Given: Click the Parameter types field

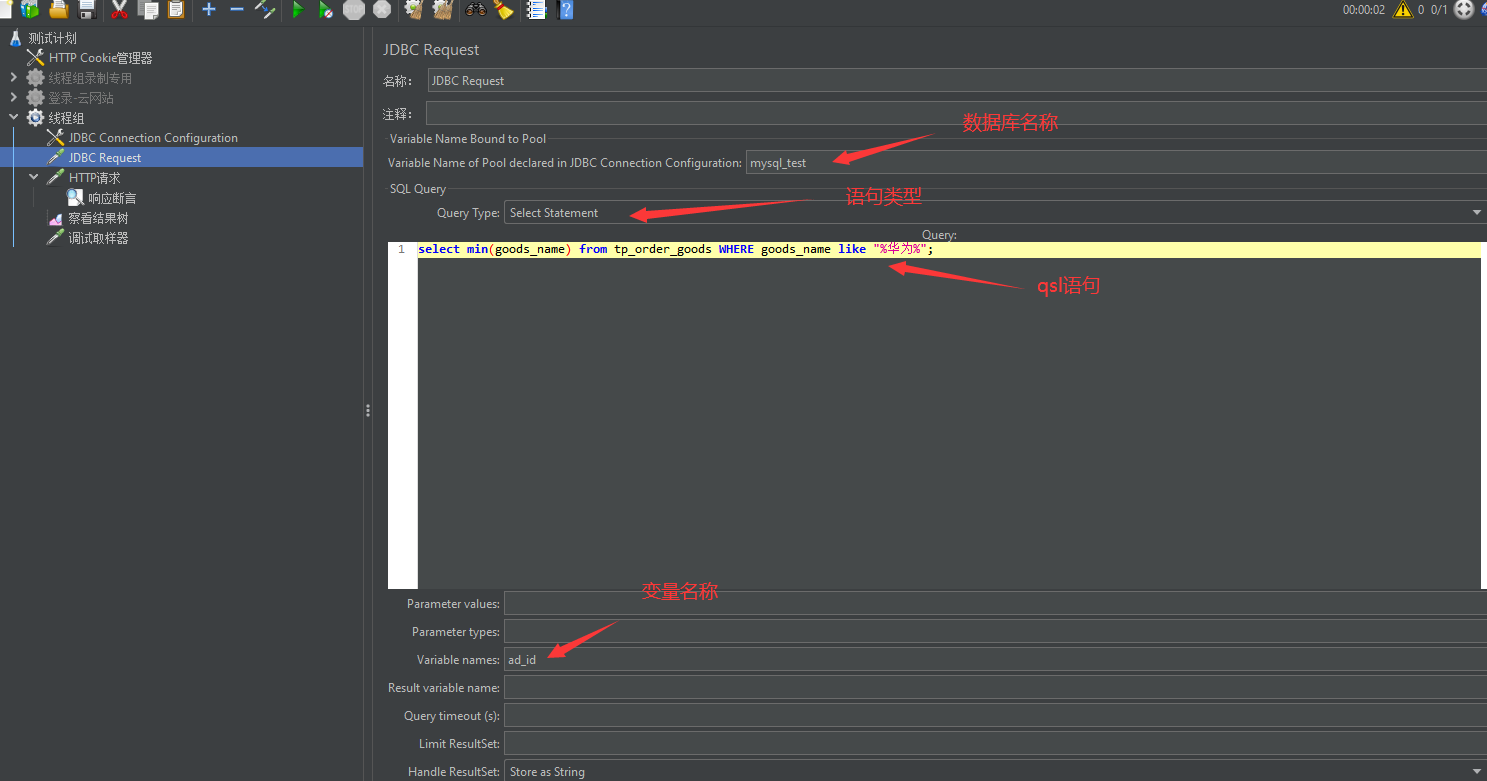Looking at the screenshot, I should (995, 631).
